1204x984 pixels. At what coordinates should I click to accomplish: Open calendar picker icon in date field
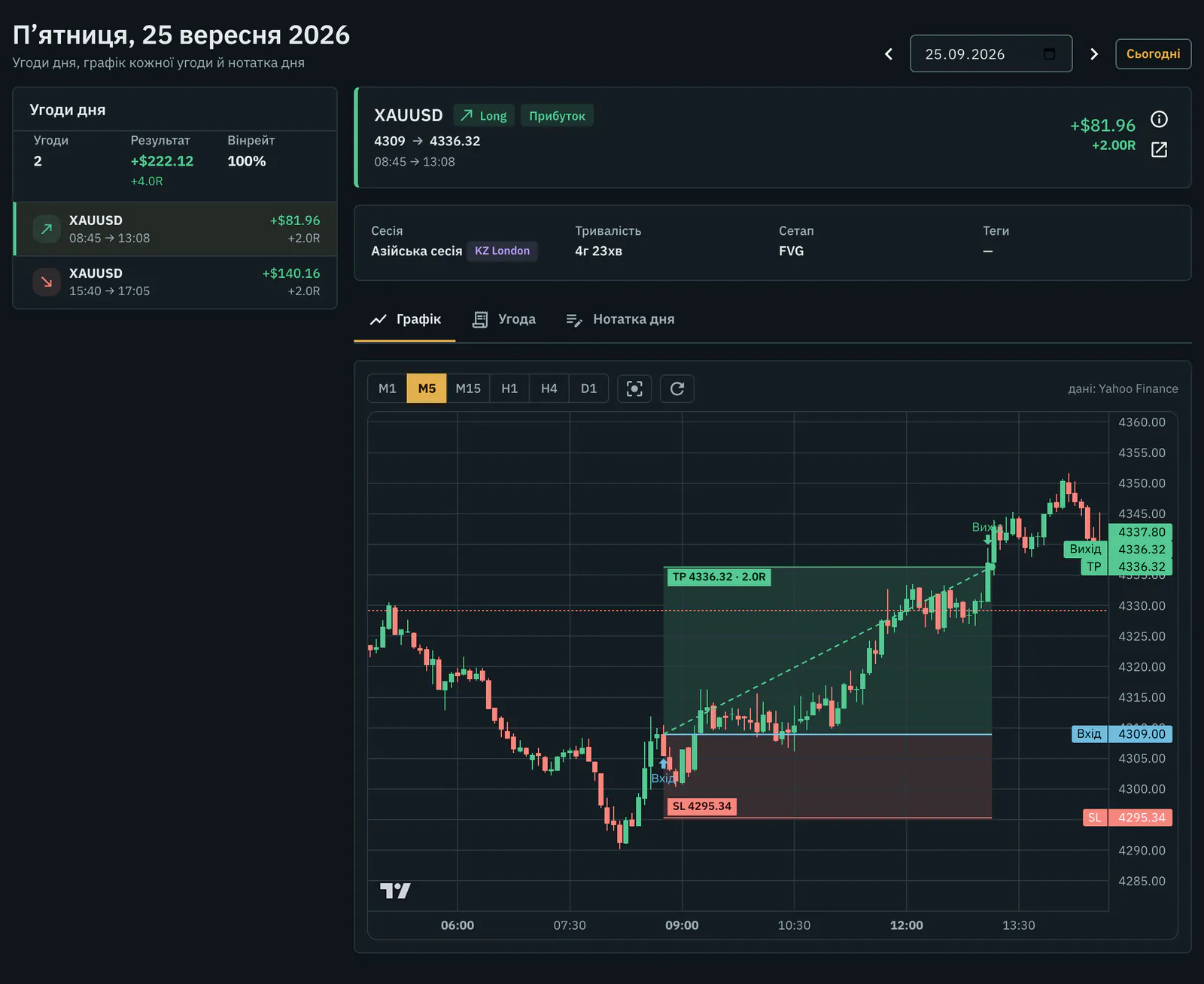click(x=1050, y=54)
